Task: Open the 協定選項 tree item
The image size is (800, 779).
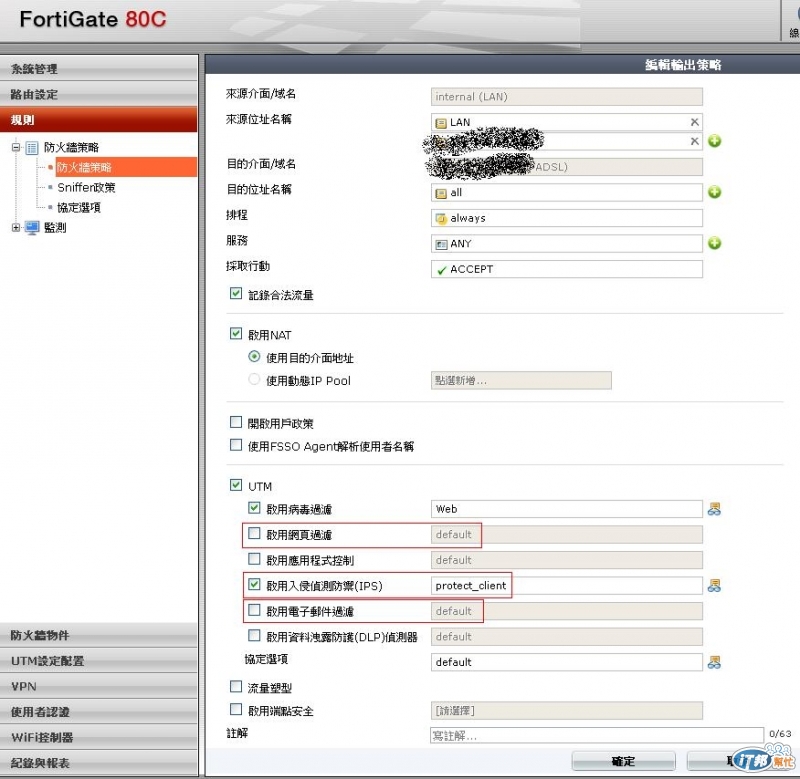Action: click(79, 208)
